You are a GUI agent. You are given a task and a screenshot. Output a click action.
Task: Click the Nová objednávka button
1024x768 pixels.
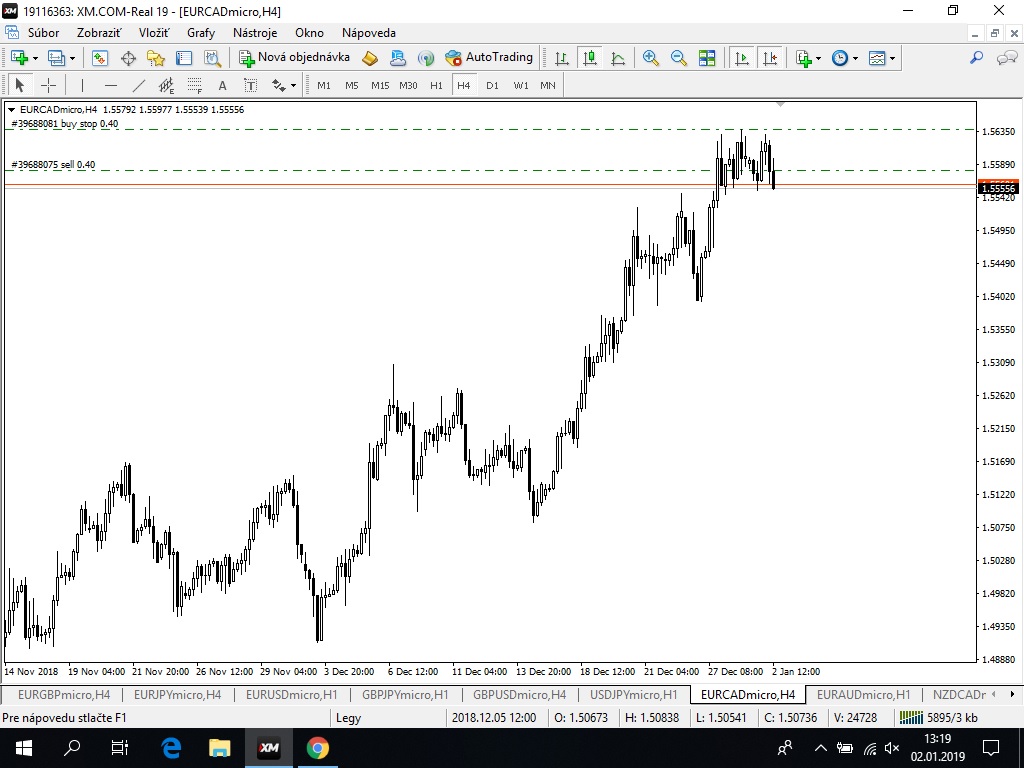coord(294,58)
